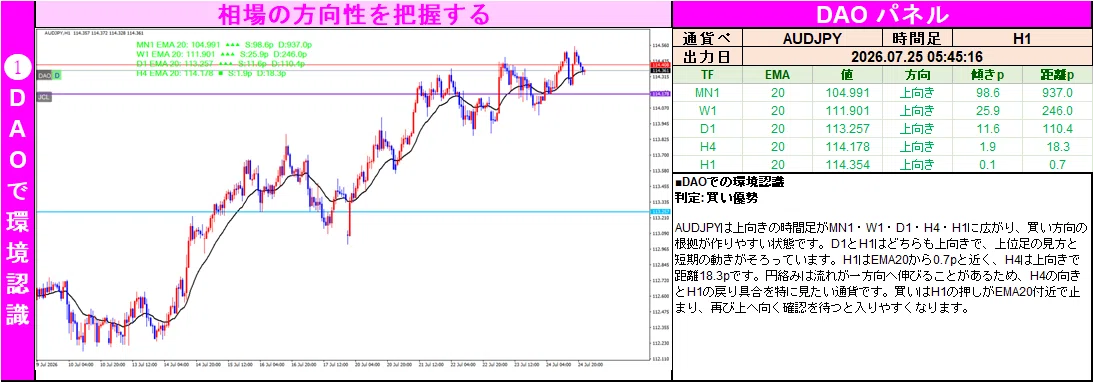Screen dimensions: 1093x382
Task: Select the red 114.408 price tag
Action: 659,65
